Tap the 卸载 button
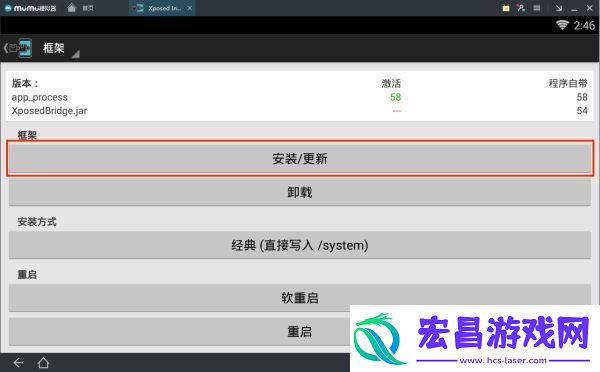Viewport: 600px width, 372px height. [x=300, y=192]
